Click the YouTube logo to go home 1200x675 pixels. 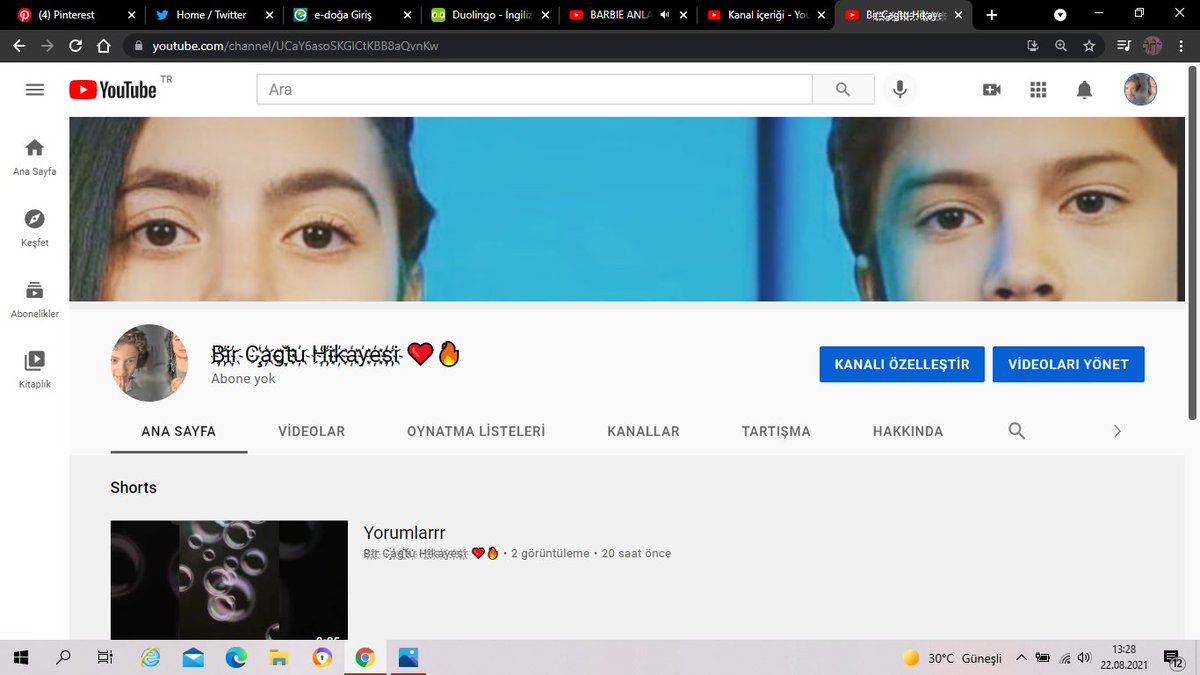point(110,89)
